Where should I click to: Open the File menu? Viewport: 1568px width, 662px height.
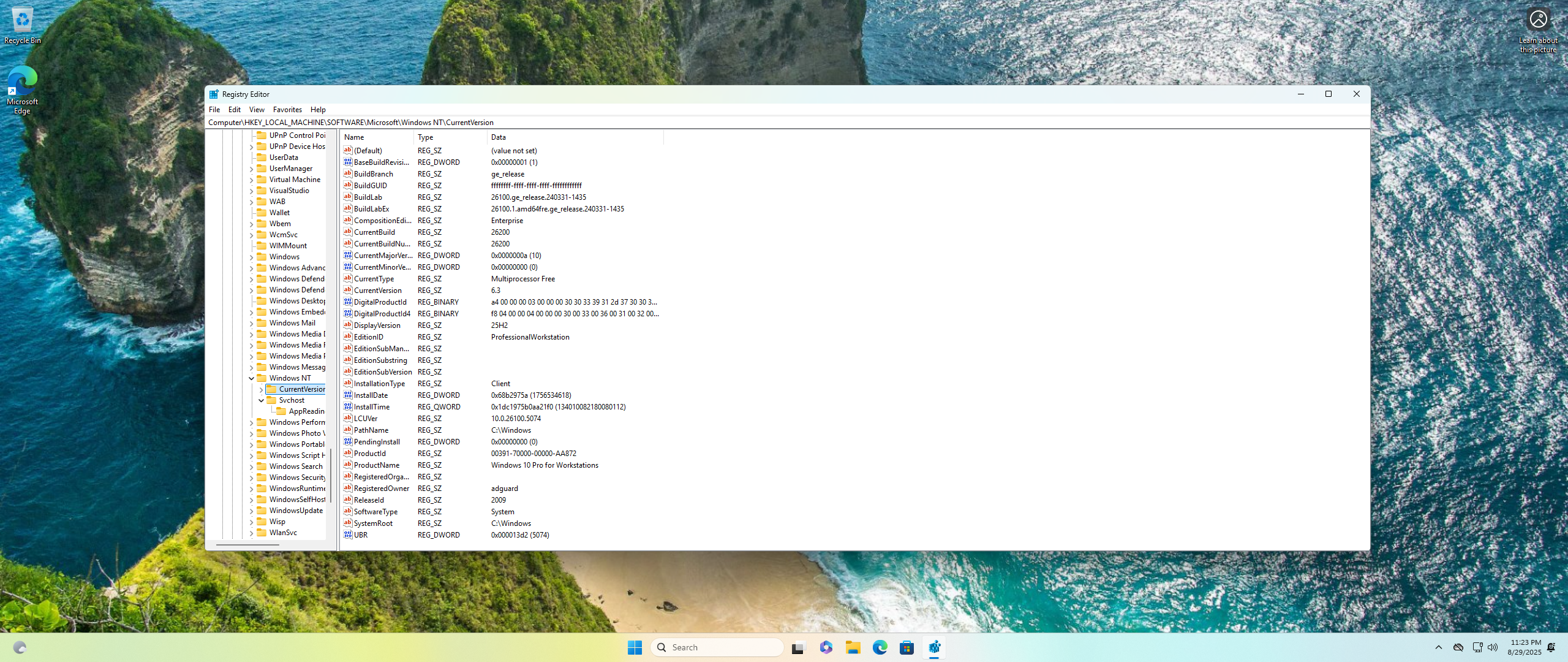214,110
